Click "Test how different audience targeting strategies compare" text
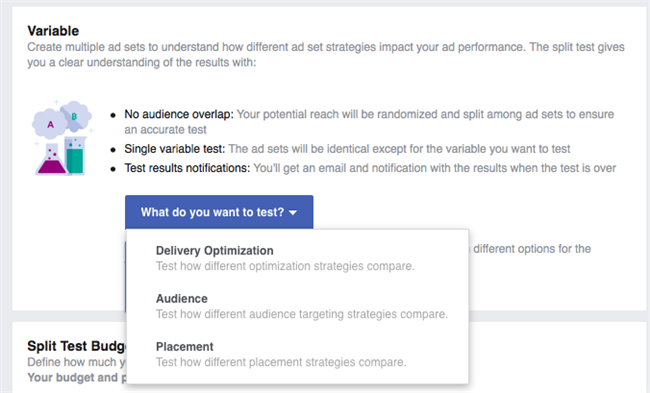This screenshot has height=393, width=650. point(302,314)
